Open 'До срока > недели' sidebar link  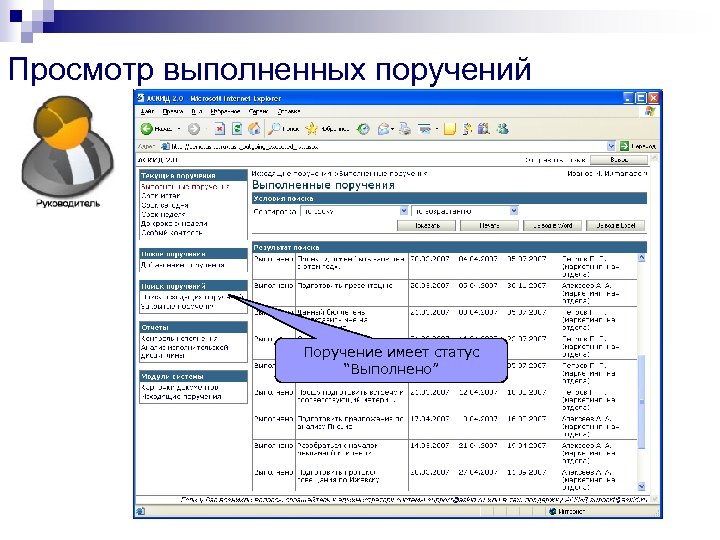[x=174, y=224]
